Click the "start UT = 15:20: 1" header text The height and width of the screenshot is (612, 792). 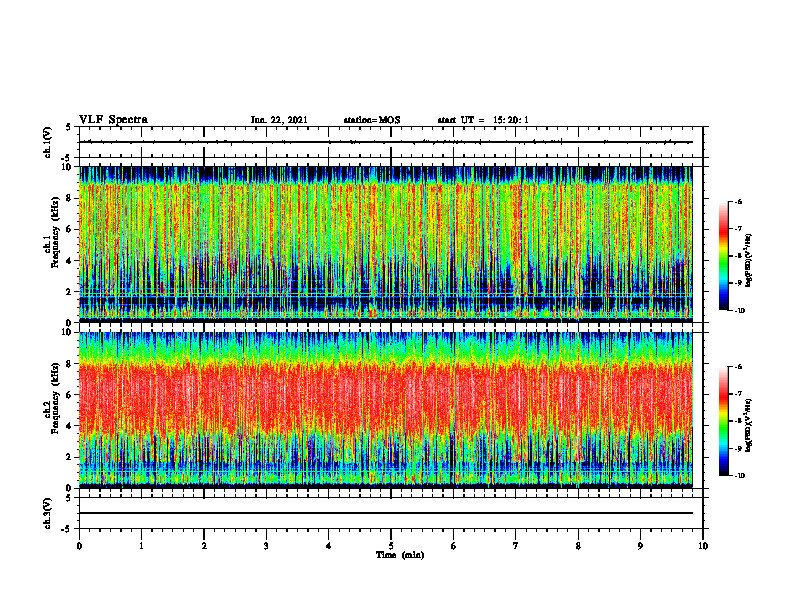point(483,120)
